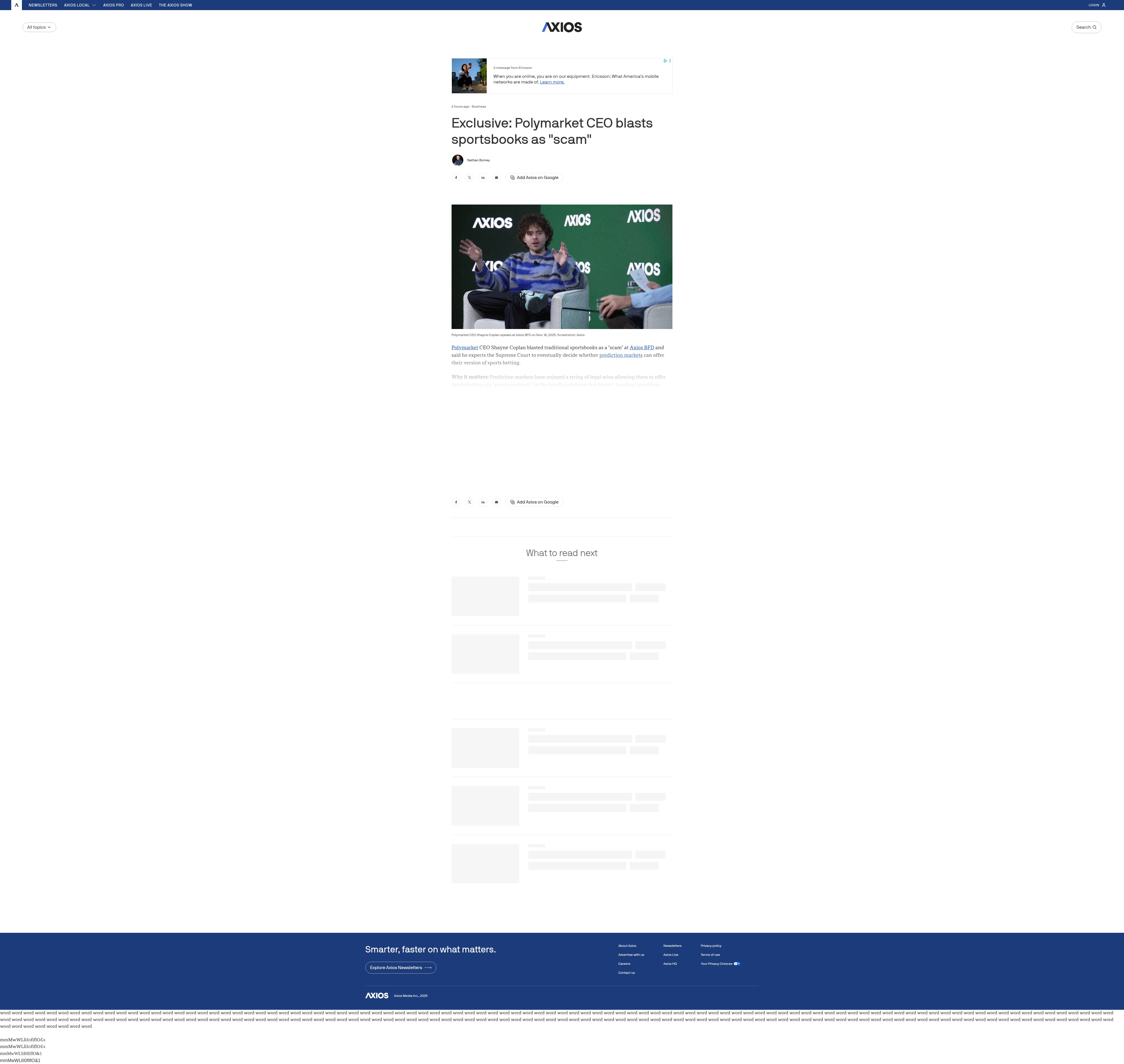The image size is (1124, 1064).
Task: Expand the Axios Local dropdown
Action: (80, 5)
